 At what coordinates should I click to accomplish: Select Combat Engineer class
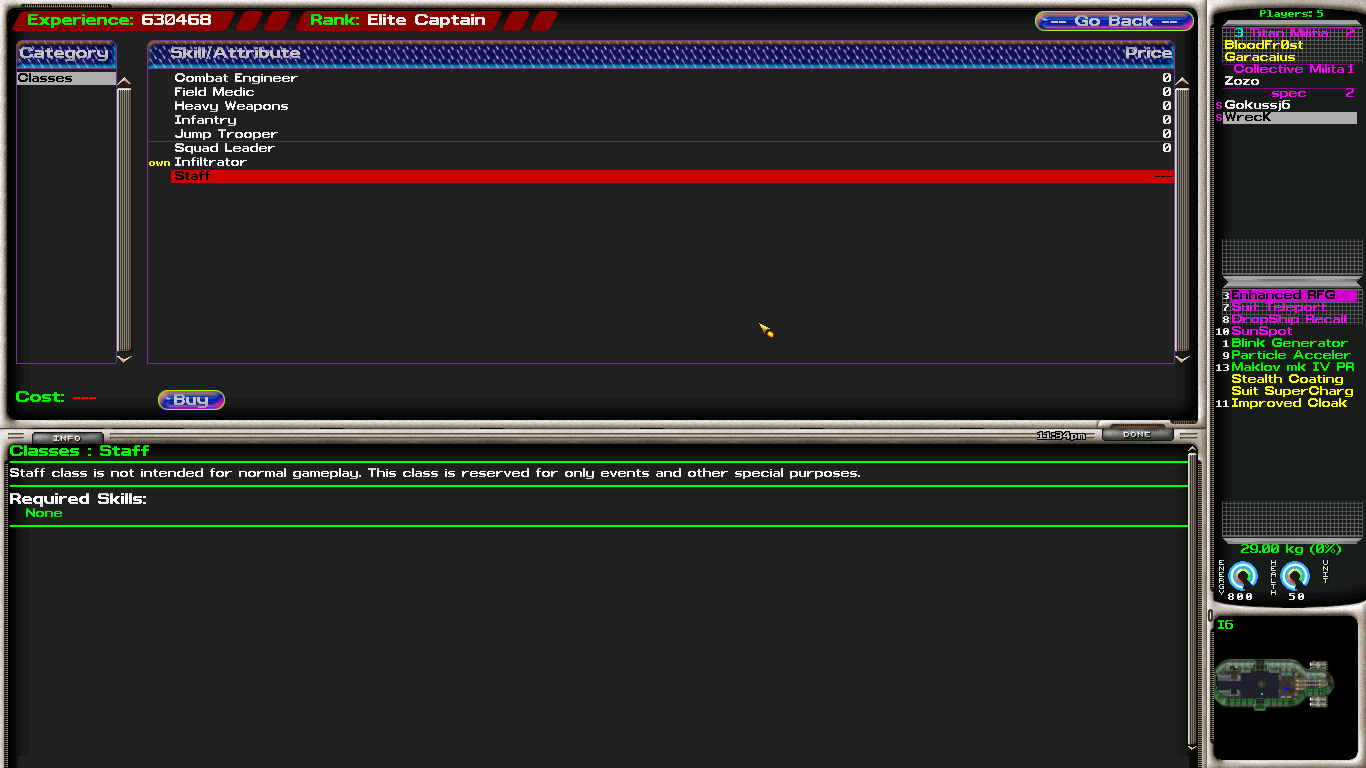point(236,78)
